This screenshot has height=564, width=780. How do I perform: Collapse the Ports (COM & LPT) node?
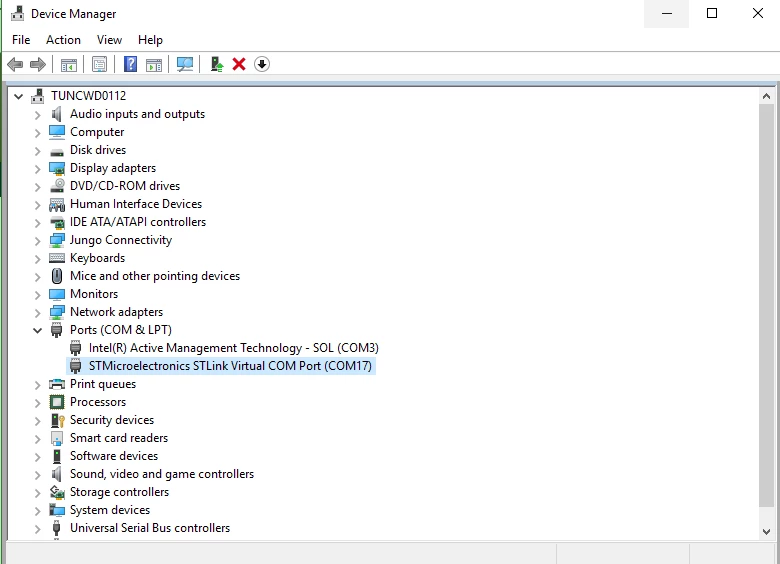(37, 330)
